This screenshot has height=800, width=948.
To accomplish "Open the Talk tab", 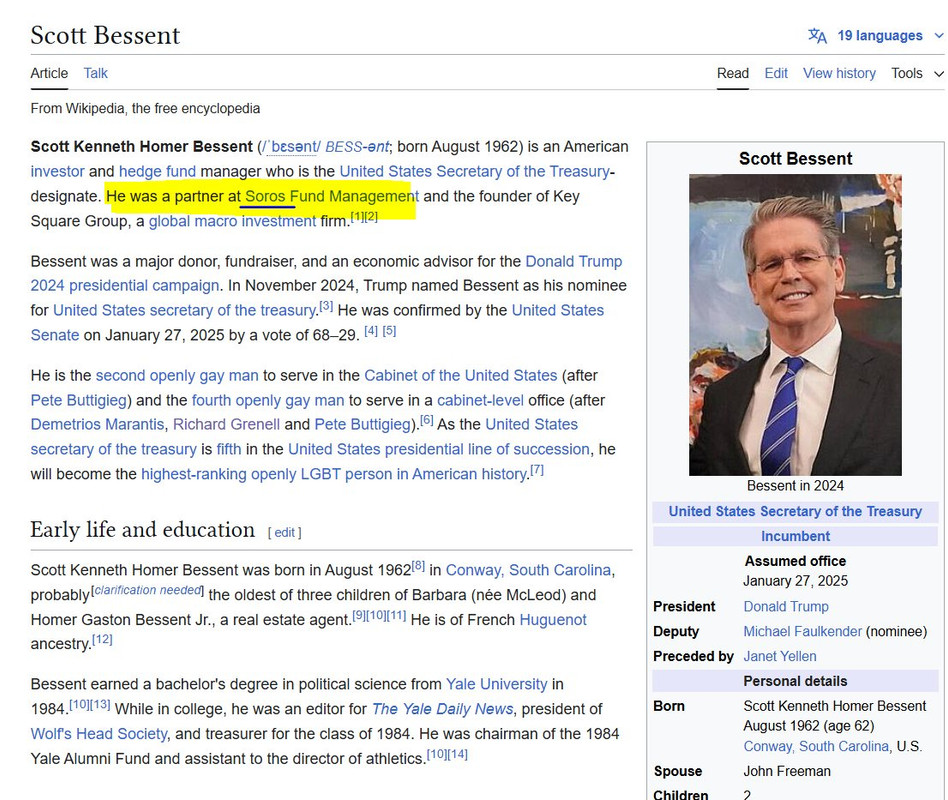I will pyautogui.click(x=96, y=73).
